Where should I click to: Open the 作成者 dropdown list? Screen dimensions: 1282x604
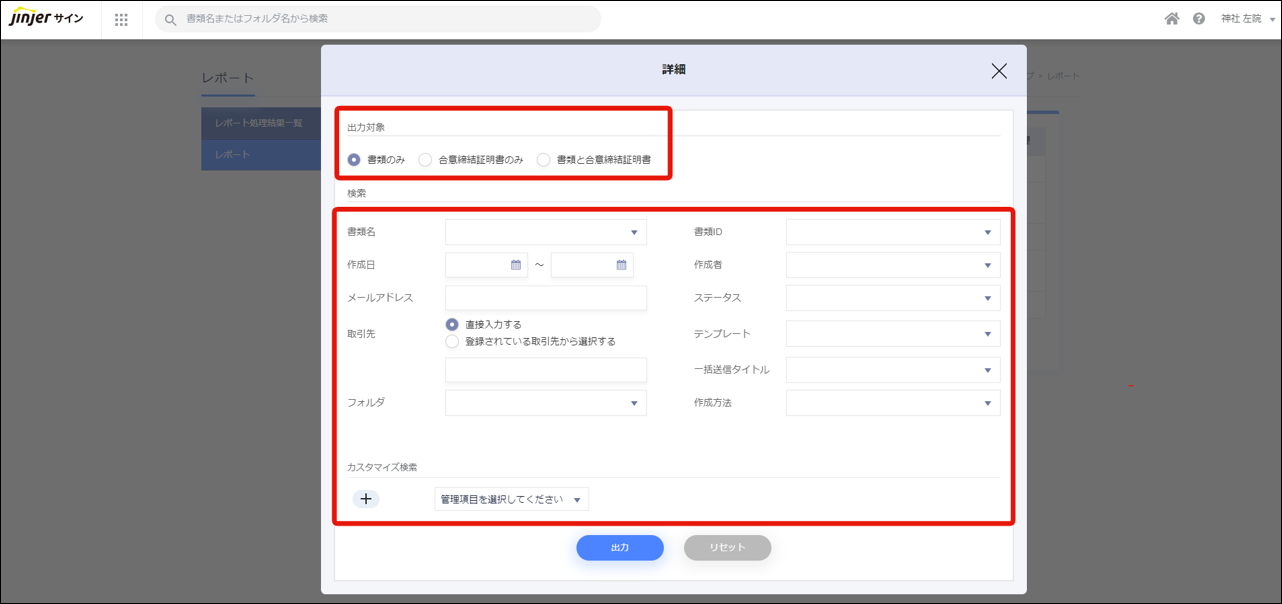(x=892, y=265)
